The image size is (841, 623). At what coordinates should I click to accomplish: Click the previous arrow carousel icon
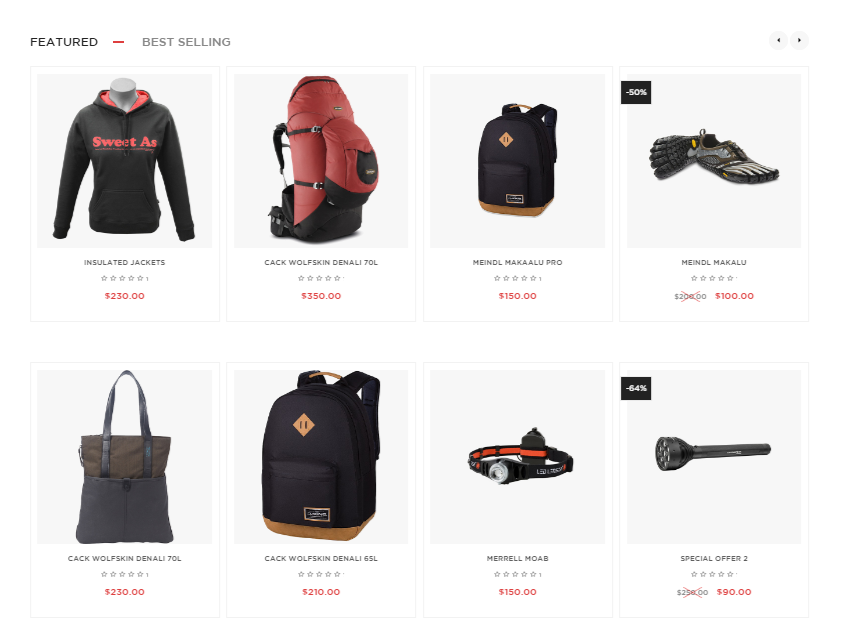coord(778,40)
